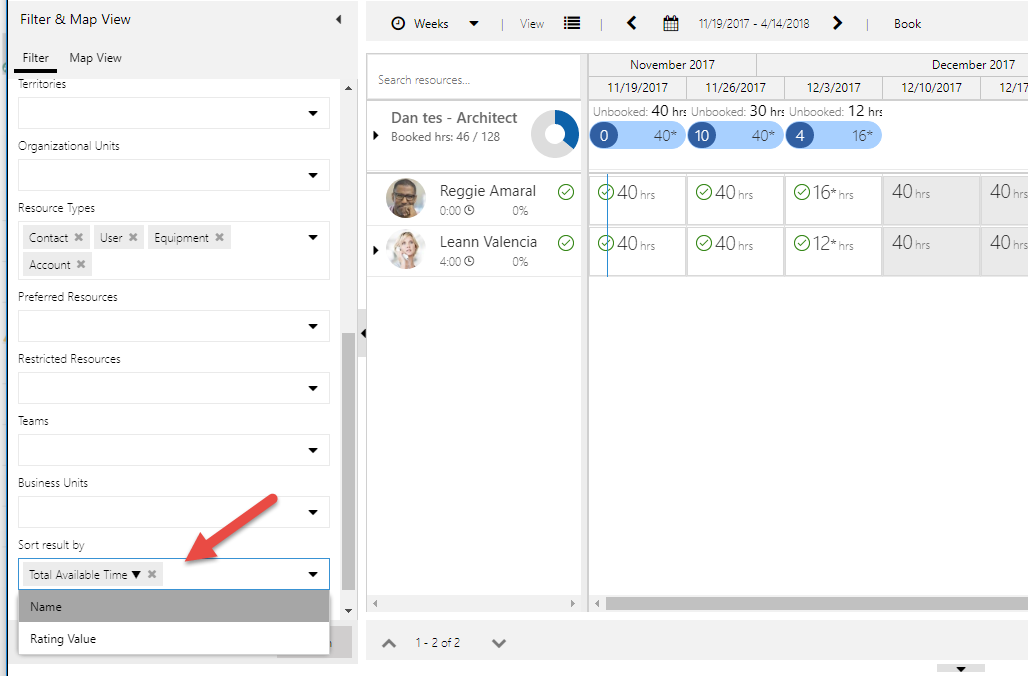Remove Total Available Time sort tag
The image size is (1028, 676).
coord(152,574)
